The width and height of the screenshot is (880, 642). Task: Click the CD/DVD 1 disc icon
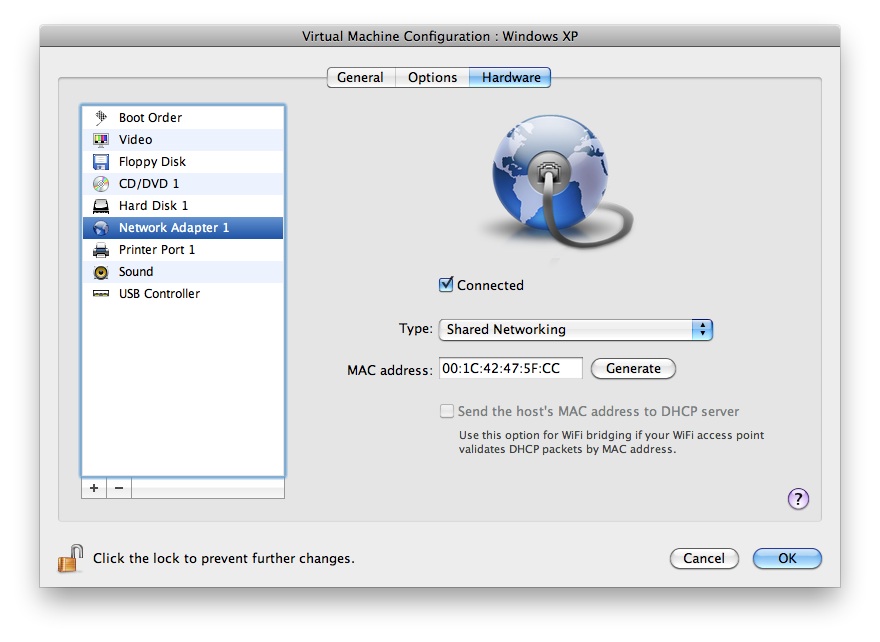pyautogui.click(x=101, y=184)
